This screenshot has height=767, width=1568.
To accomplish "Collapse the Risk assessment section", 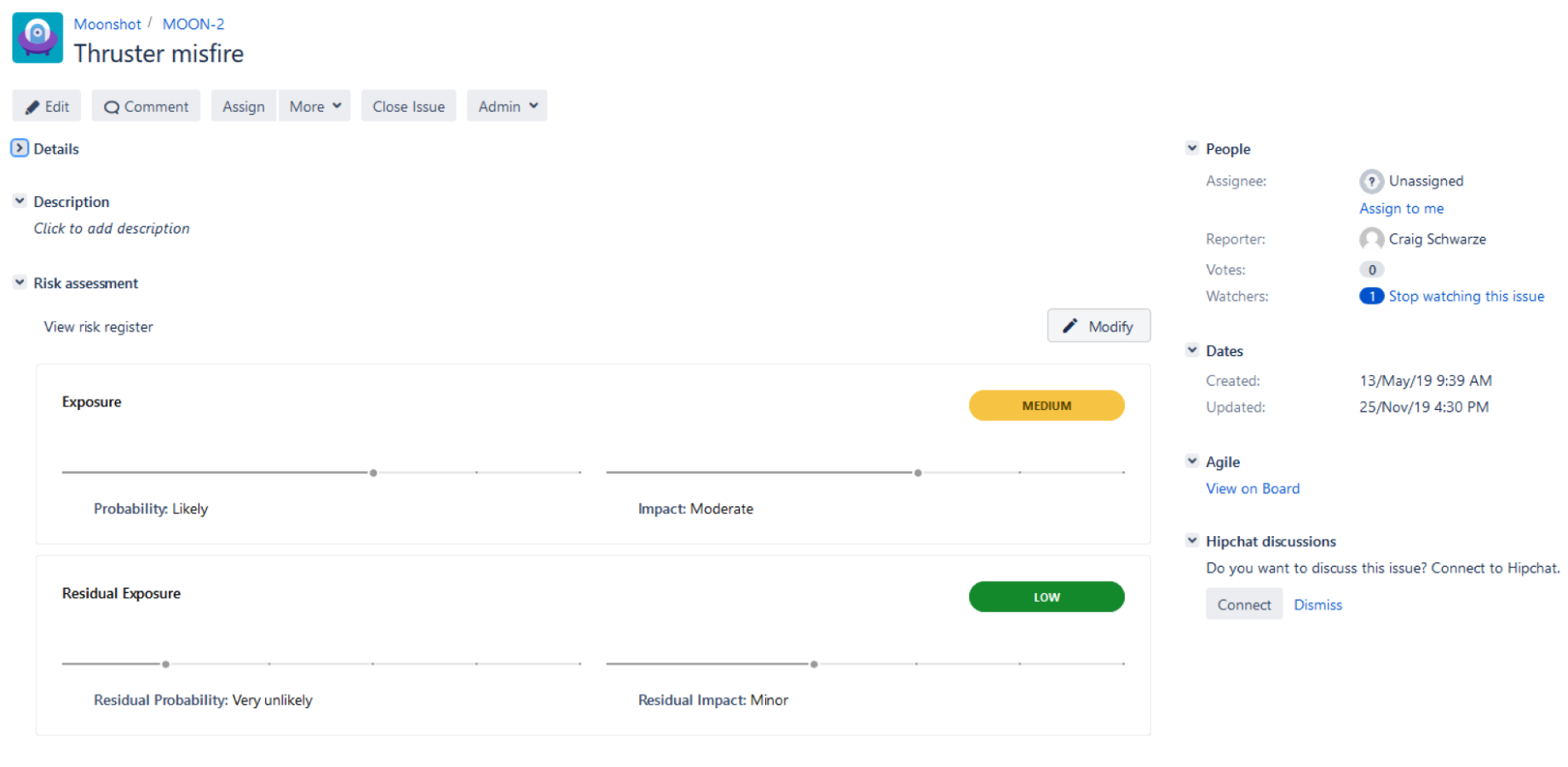I will [x=19, y=282].
